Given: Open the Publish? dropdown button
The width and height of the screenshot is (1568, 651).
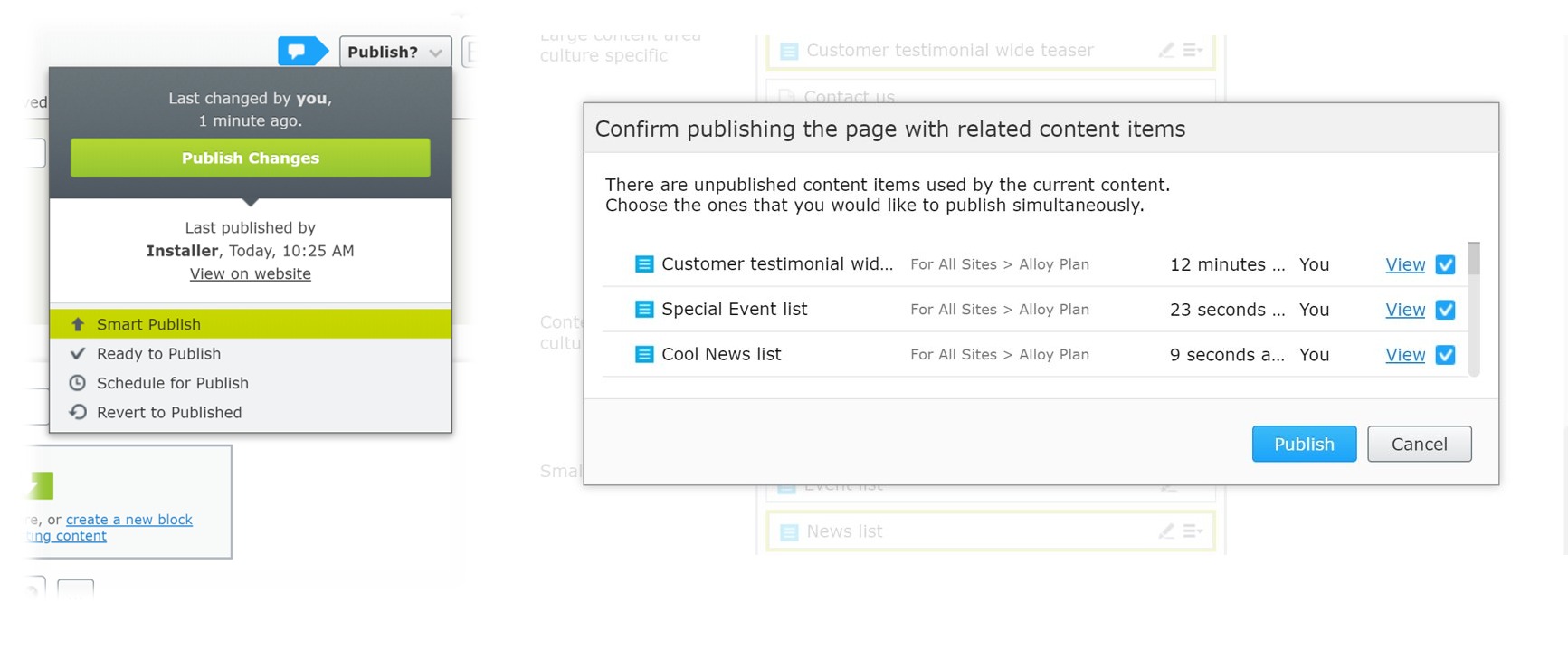Looking at the screenshot, I should tap(394, 52).
